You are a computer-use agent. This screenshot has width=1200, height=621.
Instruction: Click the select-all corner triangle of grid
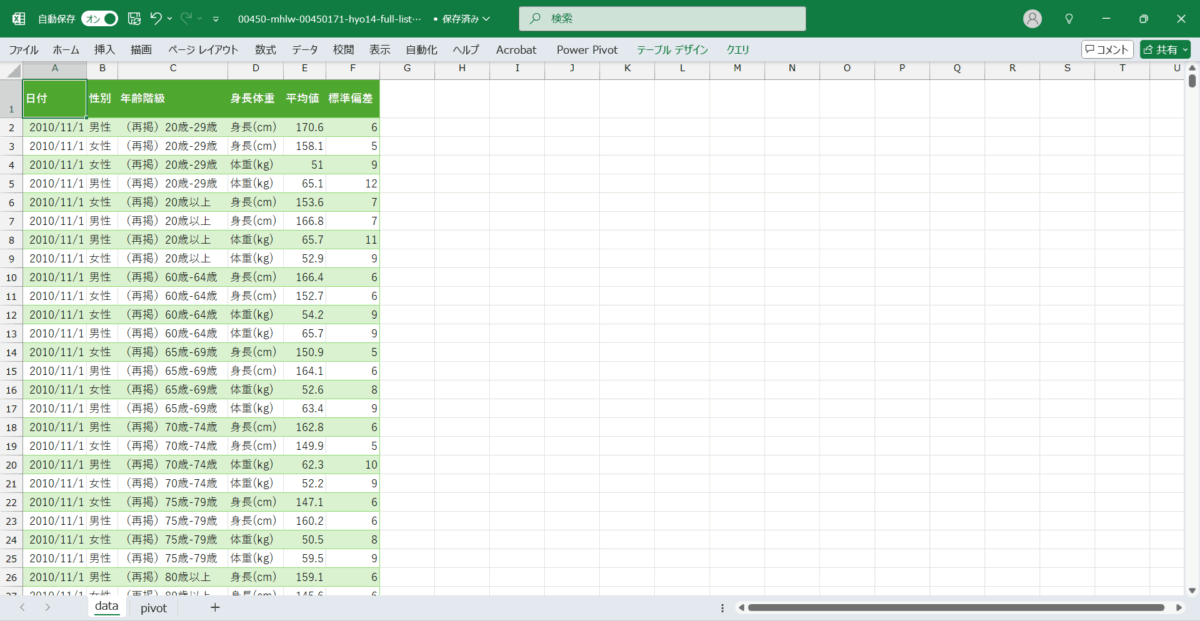(11, 69)
